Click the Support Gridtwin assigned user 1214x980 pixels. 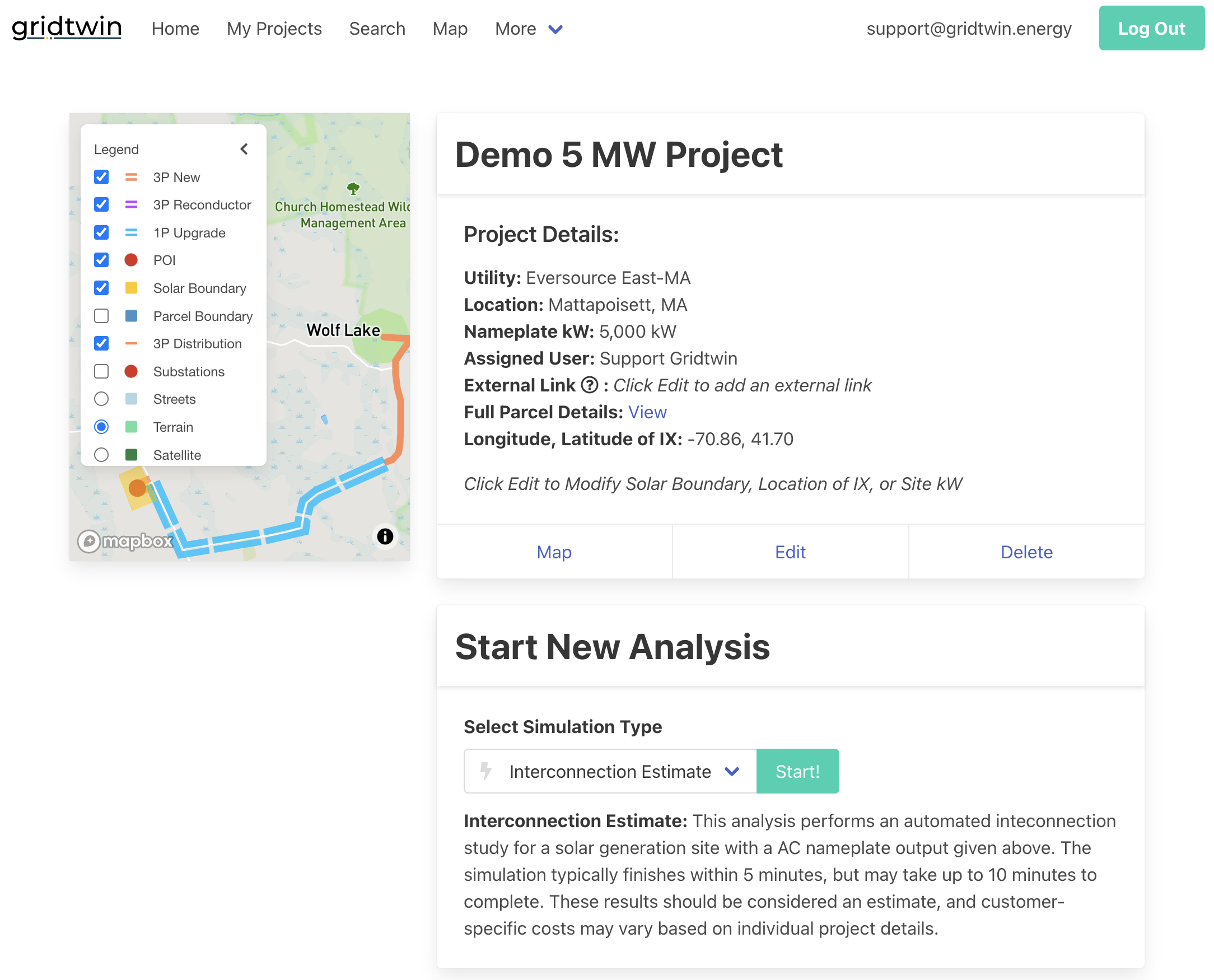coord(668,358)
